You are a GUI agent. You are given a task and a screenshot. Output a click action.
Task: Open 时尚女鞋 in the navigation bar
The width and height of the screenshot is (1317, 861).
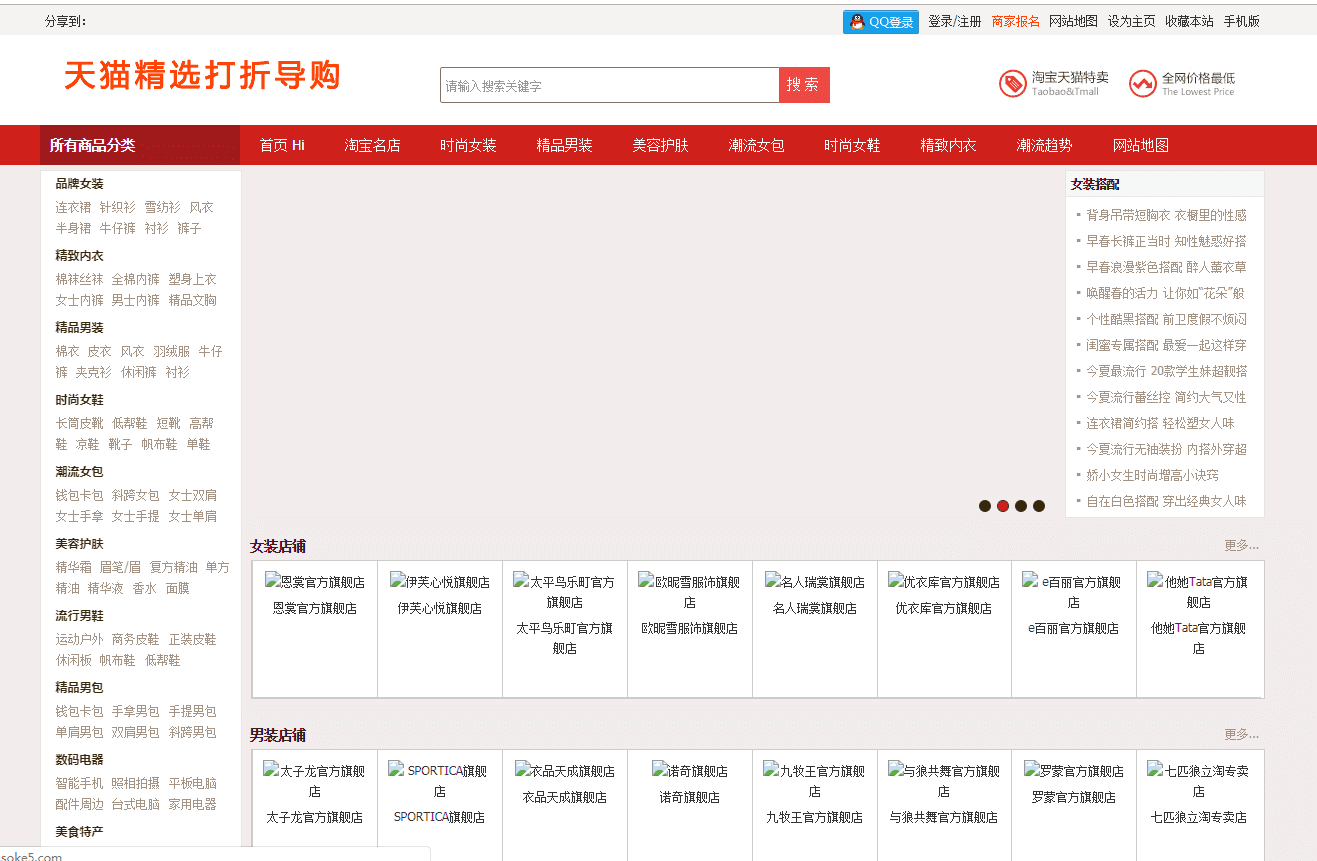pyautogui.click(x=852, y=145)
